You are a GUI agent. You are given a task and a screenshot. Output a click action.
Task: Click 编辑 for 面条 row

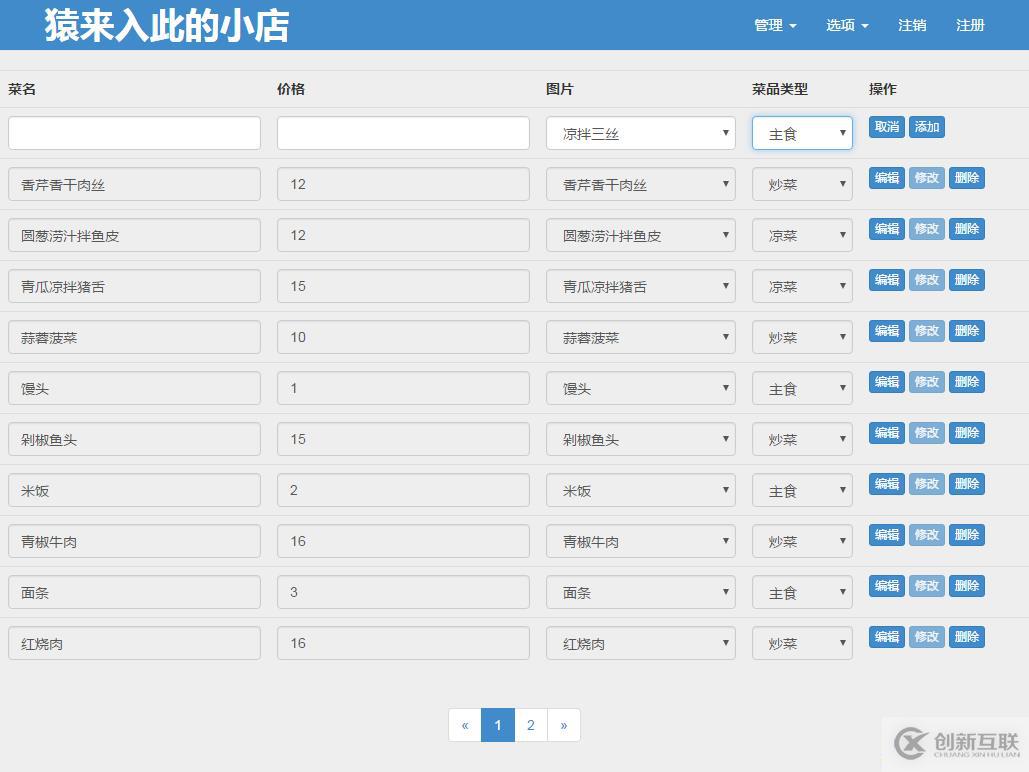(x=887, y=586)
